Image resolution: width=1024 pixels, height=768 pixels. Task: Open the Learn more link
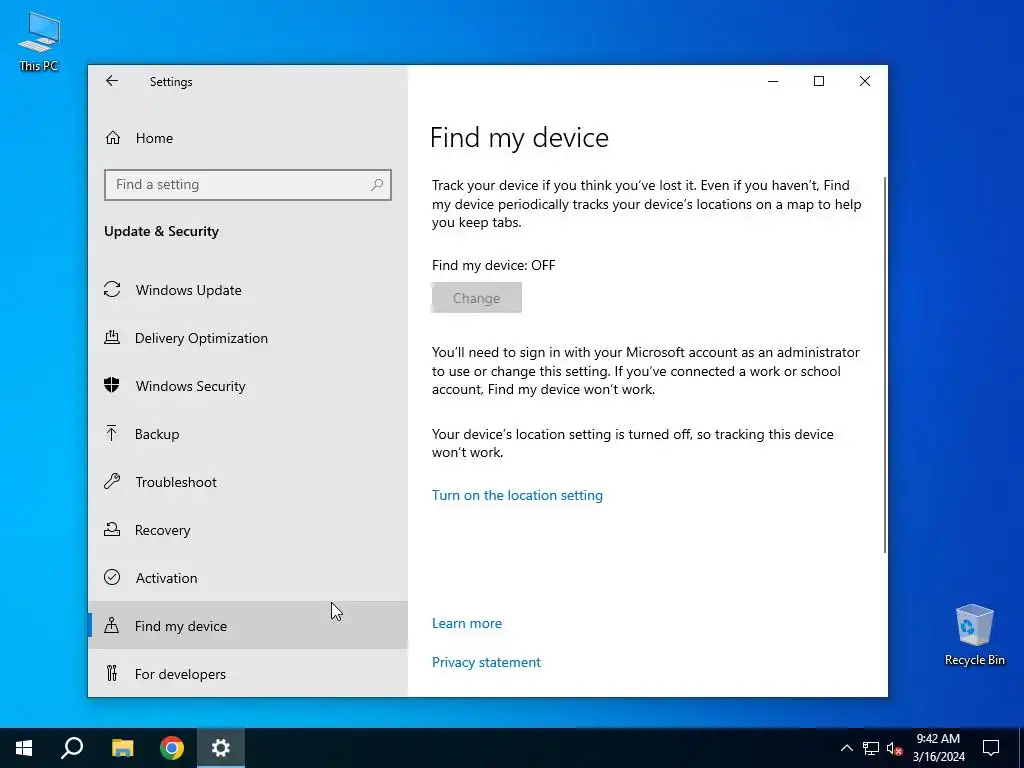click(467, 623)
